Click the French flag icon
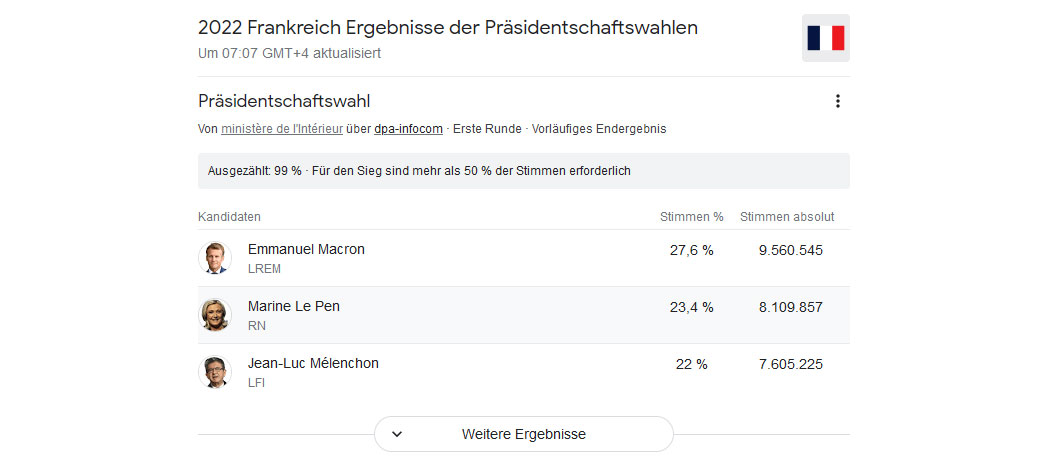This screenshot has height=462, width=1050. [x=826, y=38]
